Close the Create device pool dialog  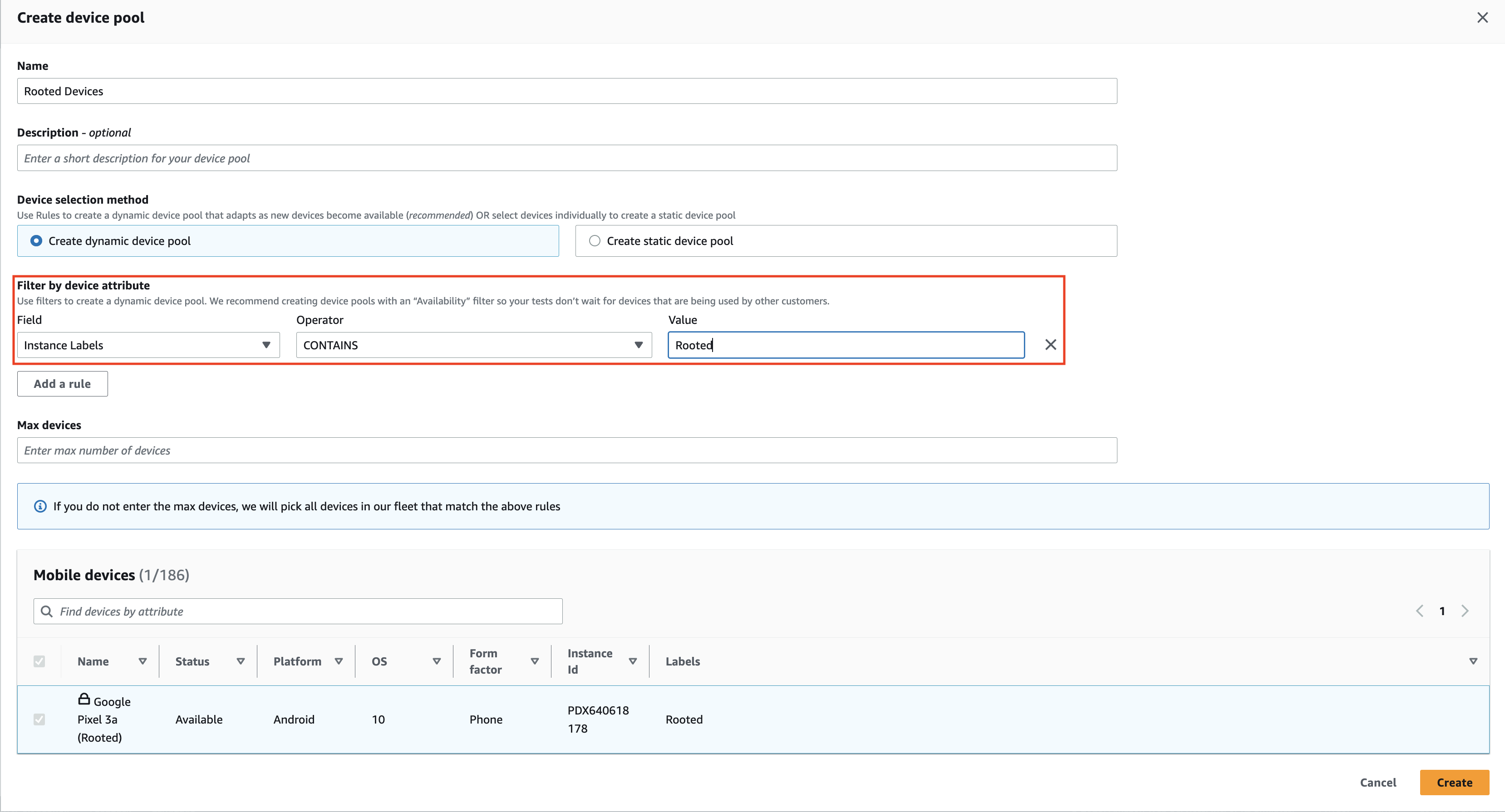(x=1483, y=17)
